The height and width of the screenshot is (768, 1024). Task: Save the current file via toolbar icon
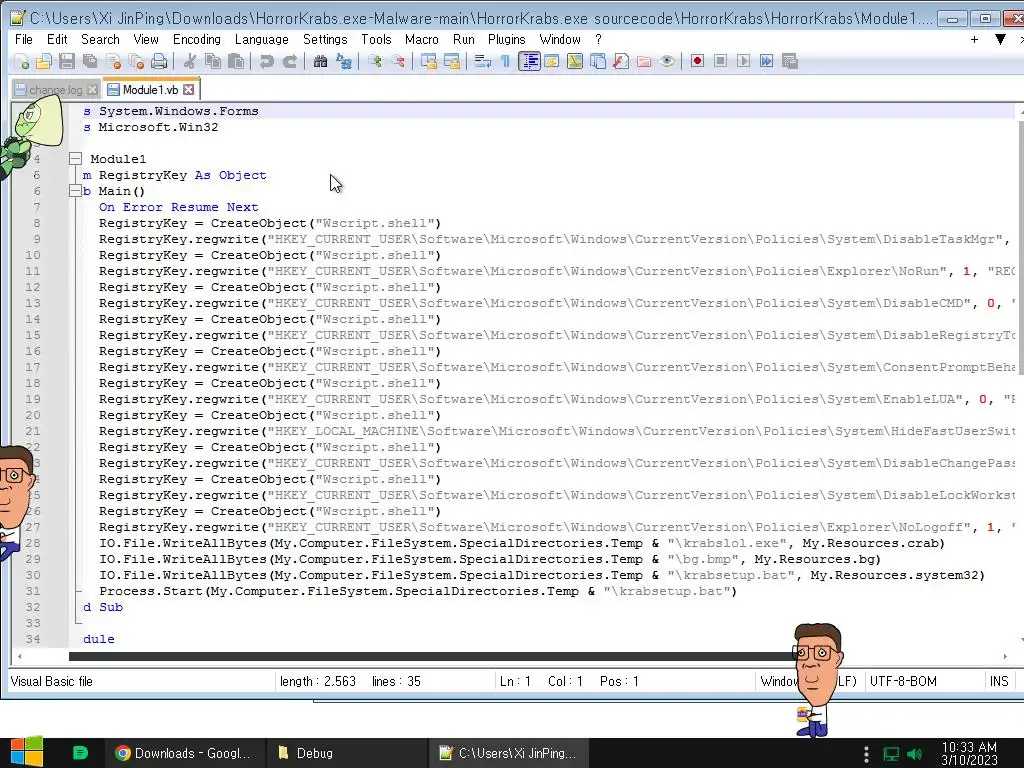(67, 61)
